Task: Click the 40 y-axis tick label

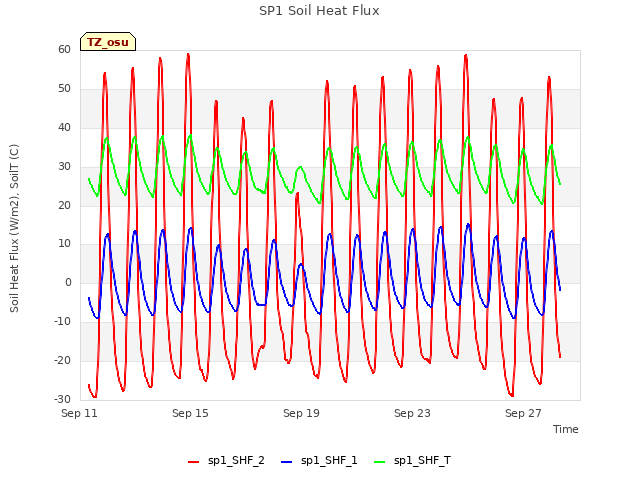Action: pyautogui.click(x=64, y=127)
